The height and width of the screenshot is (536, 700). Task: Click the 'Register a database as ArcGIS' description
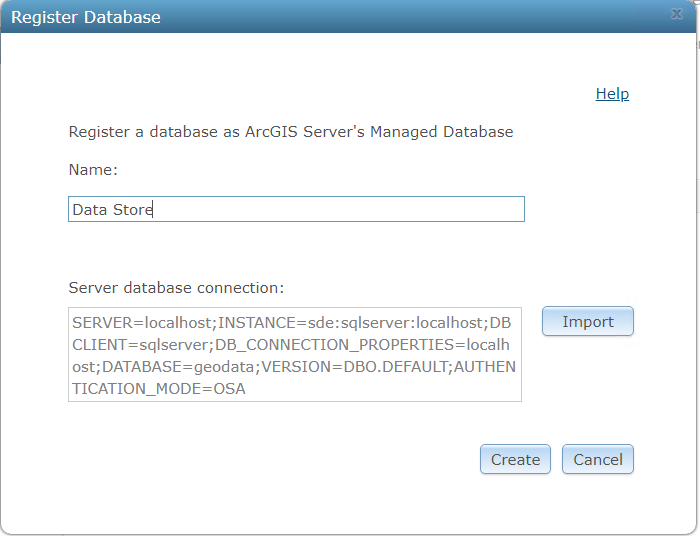coord(200,132)
